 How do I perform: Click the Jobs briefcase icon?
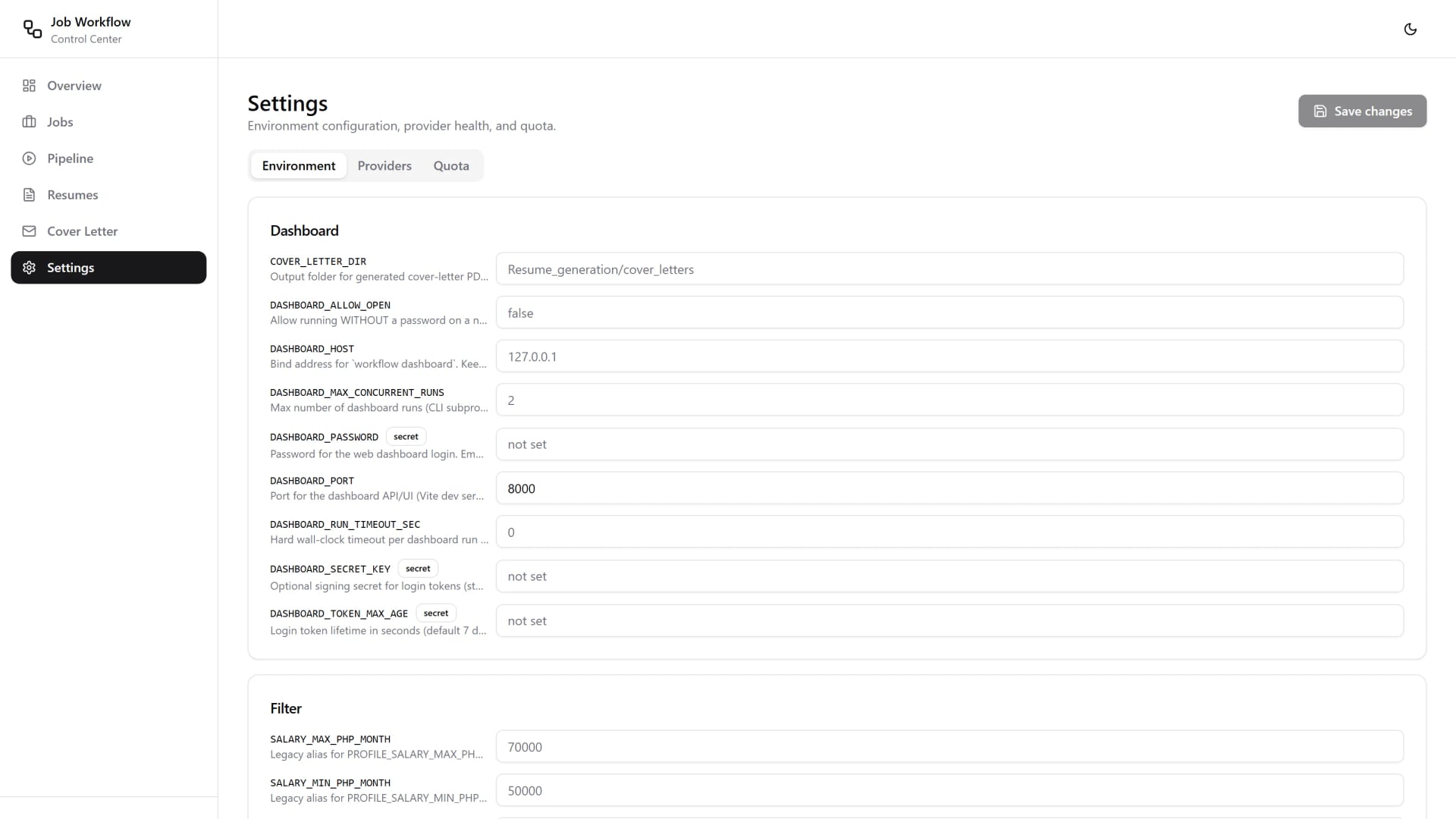pos(29,122)
